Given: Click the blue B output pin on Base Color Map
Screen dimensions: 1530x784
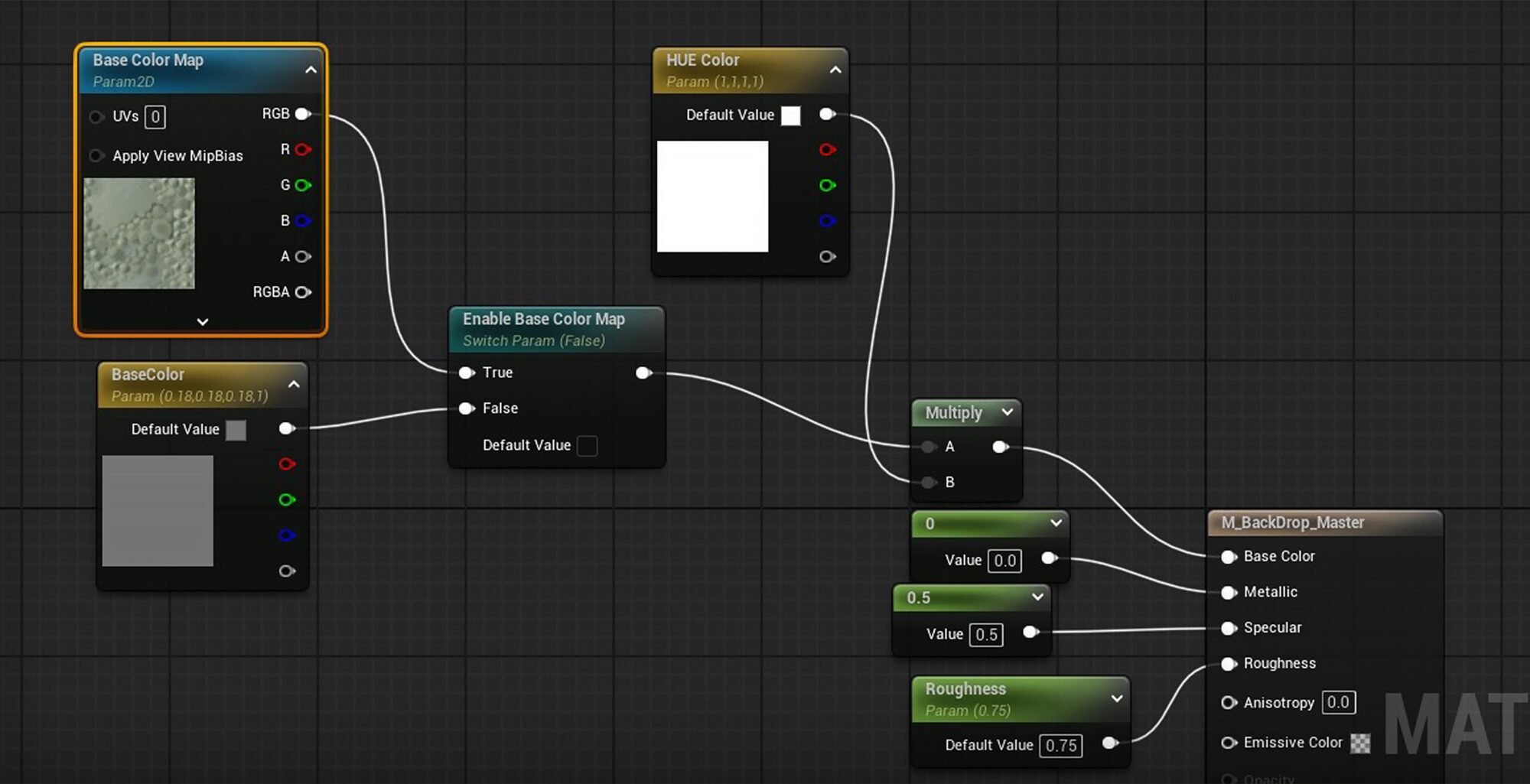Looking at the screenshot, I should point(303,221).
